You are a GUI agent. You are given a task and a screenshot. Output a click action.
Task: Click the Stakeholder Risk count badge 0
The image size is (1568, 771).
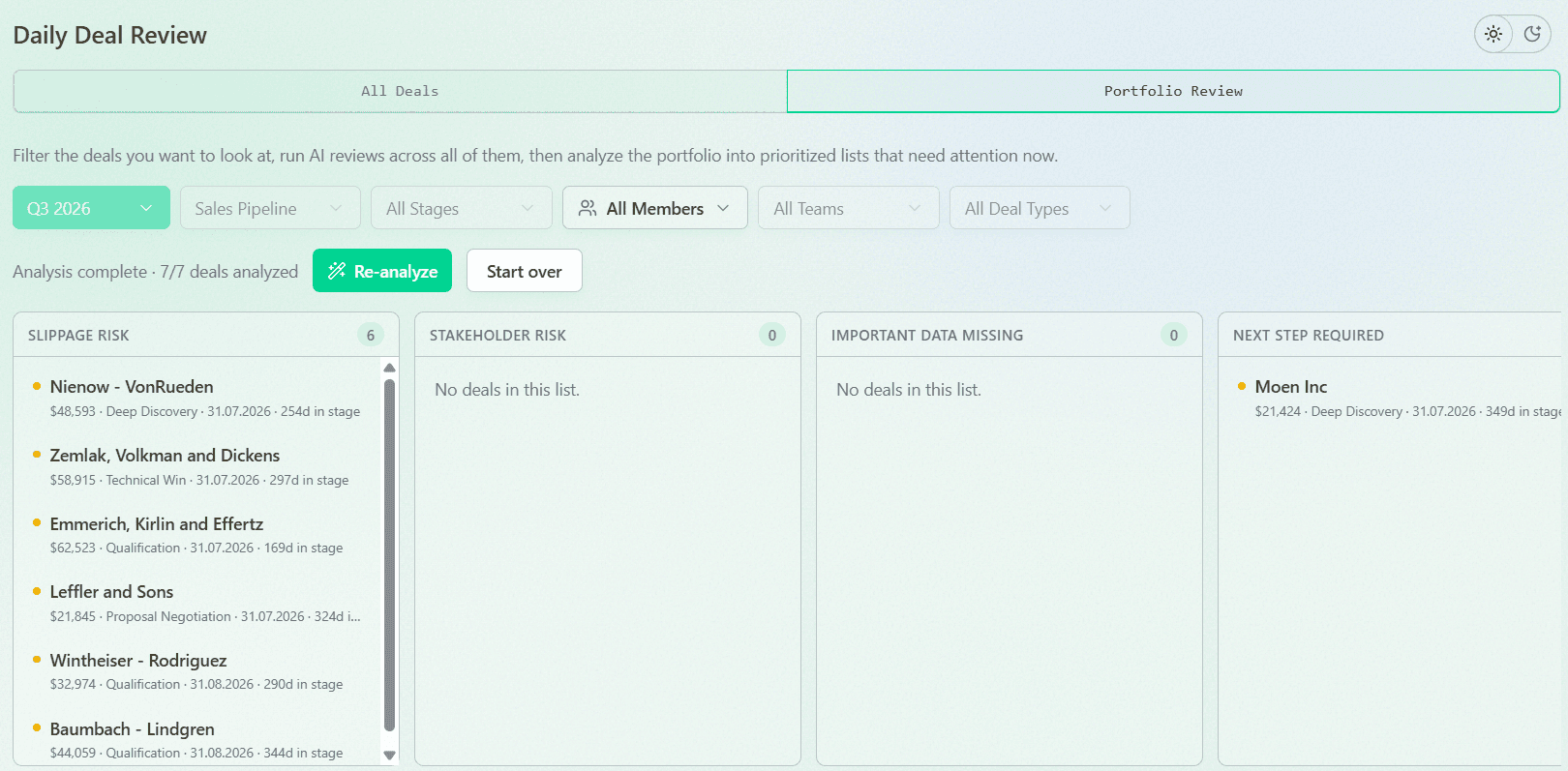pyautogui.click(x=772, y=335)
